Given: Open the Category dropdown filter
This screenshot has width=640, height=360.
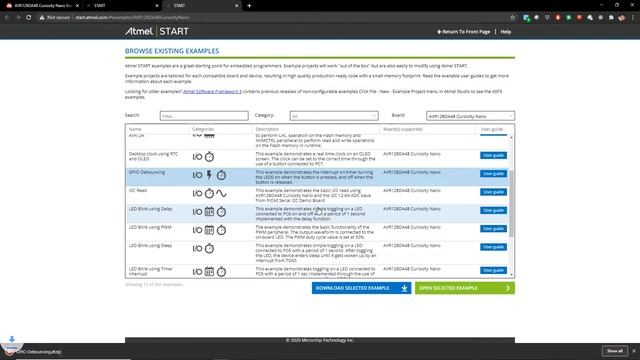Looking at the screenshot, I should (x=334, y=116).
